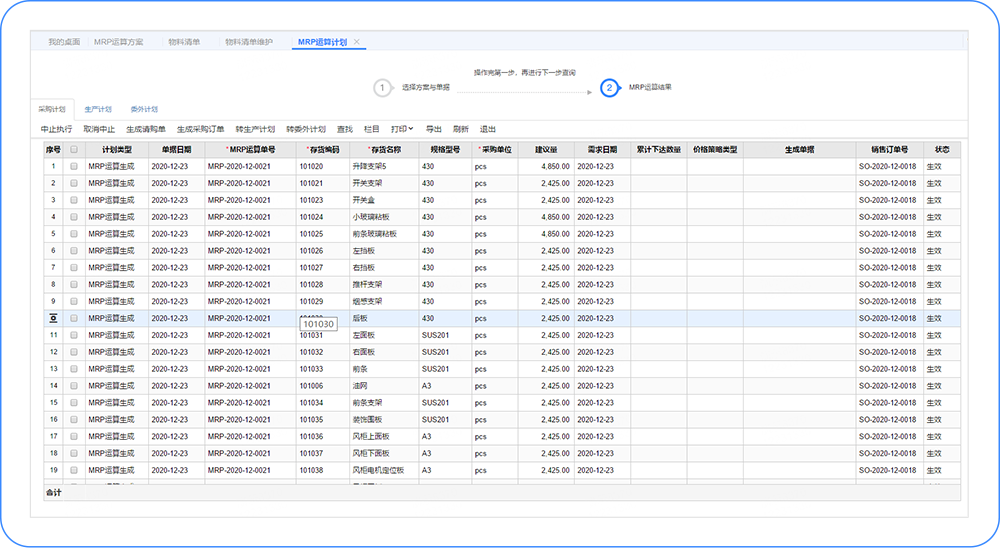Click the step 2 MRP运算结果 circle
The width and height of the screenshot is (1000, 548).
pos(609,88)
